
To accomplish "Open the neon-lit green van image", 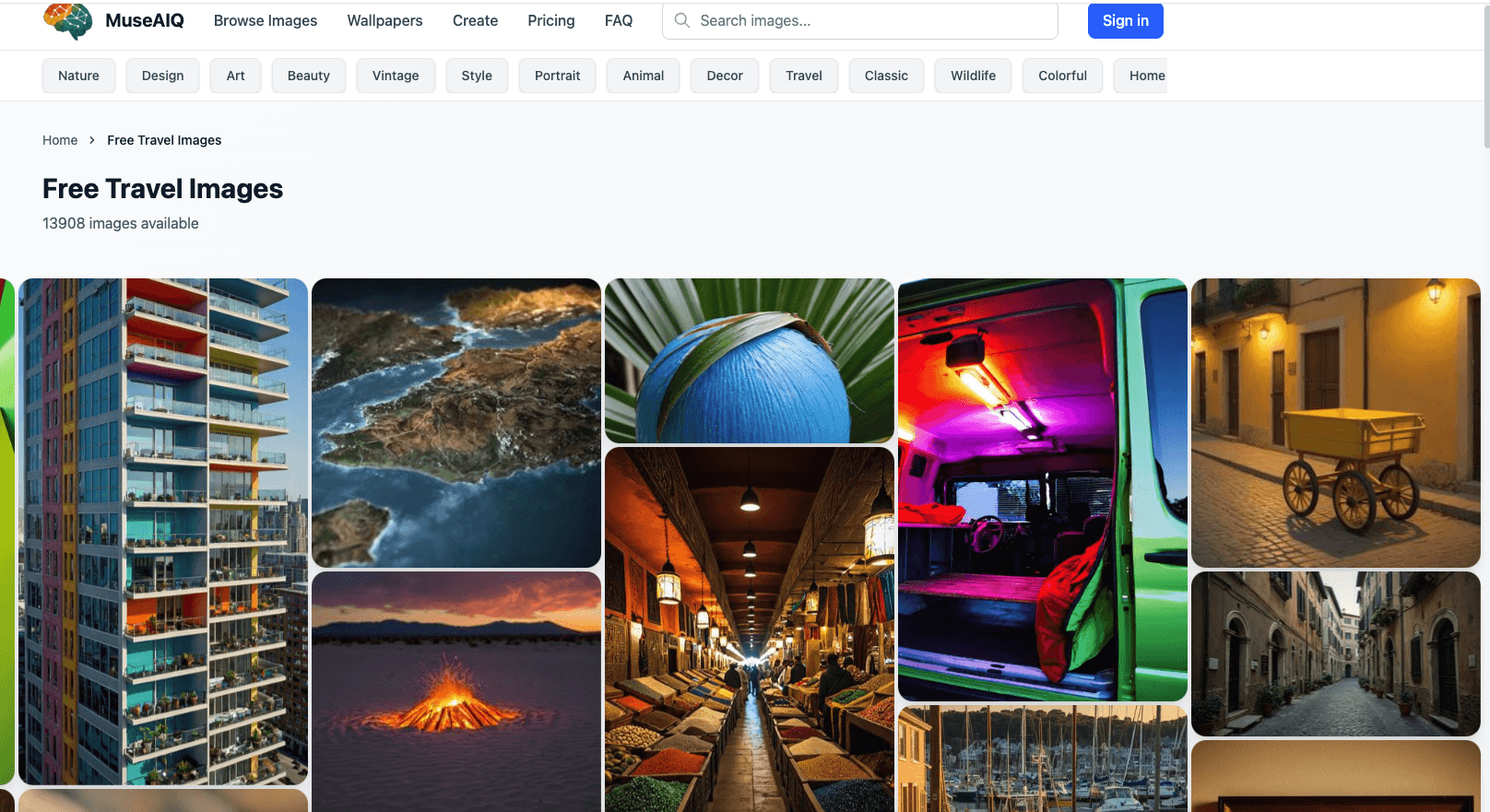I will 1042,488.
